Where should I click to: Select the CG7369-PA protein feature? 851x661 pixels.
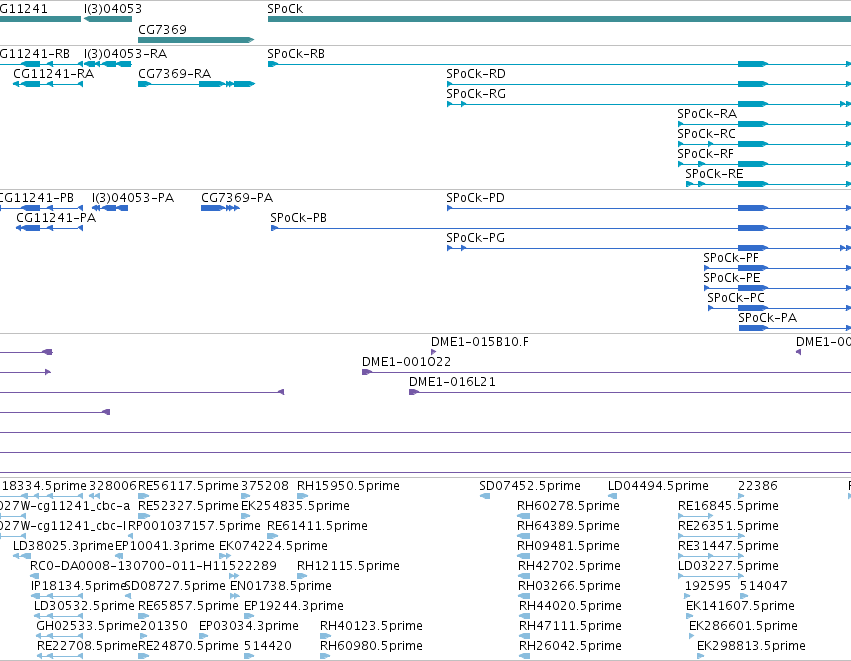[220, 208]
